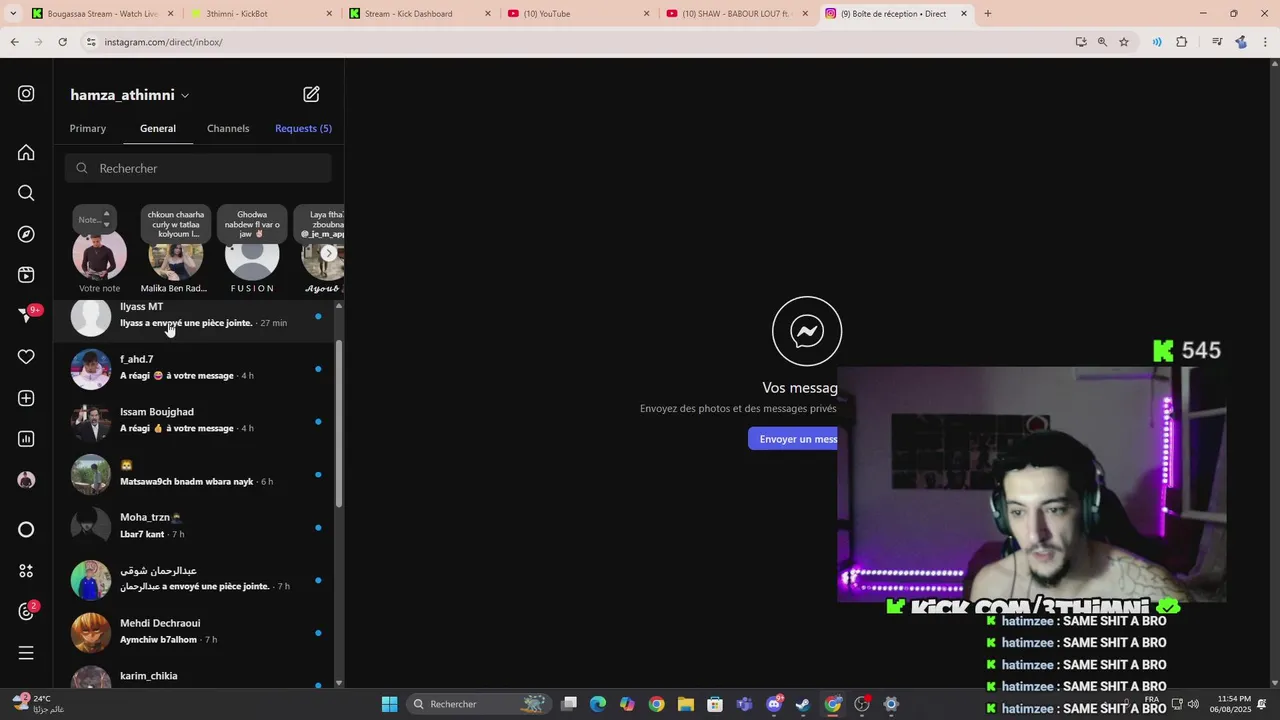
Task: Open Channels tab
Action: click(x=228, y=128)
